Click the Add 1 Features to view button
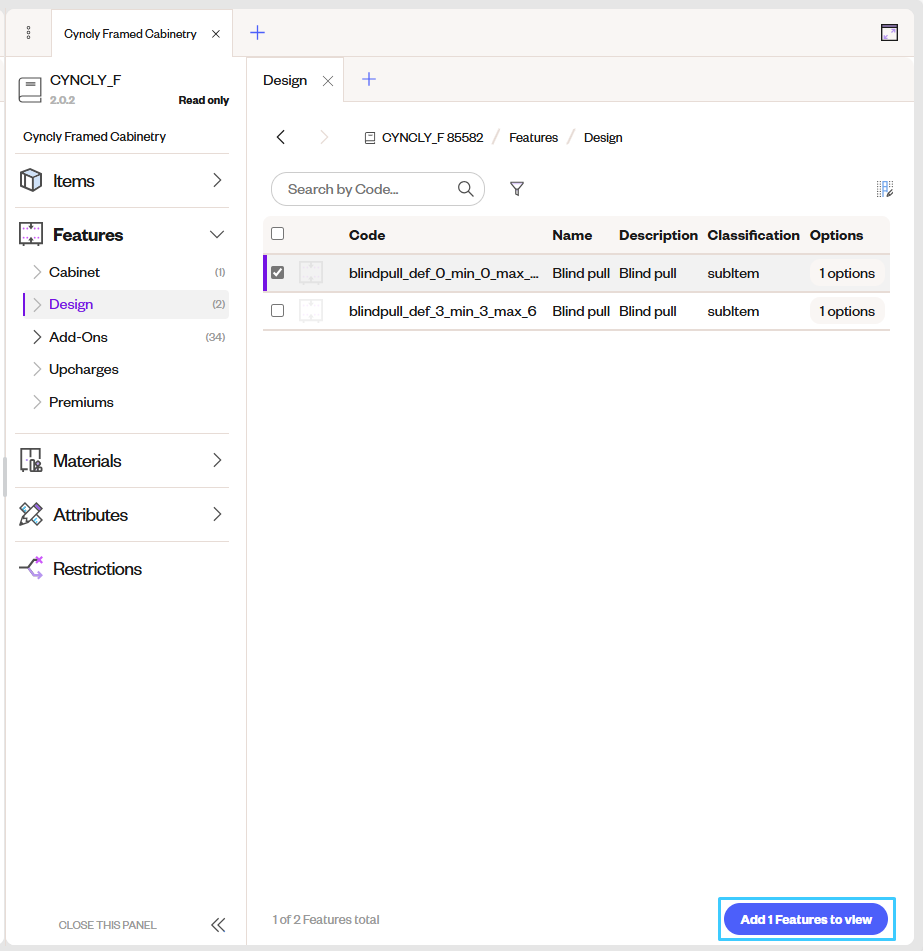The image size is (923, 951). 805,918
